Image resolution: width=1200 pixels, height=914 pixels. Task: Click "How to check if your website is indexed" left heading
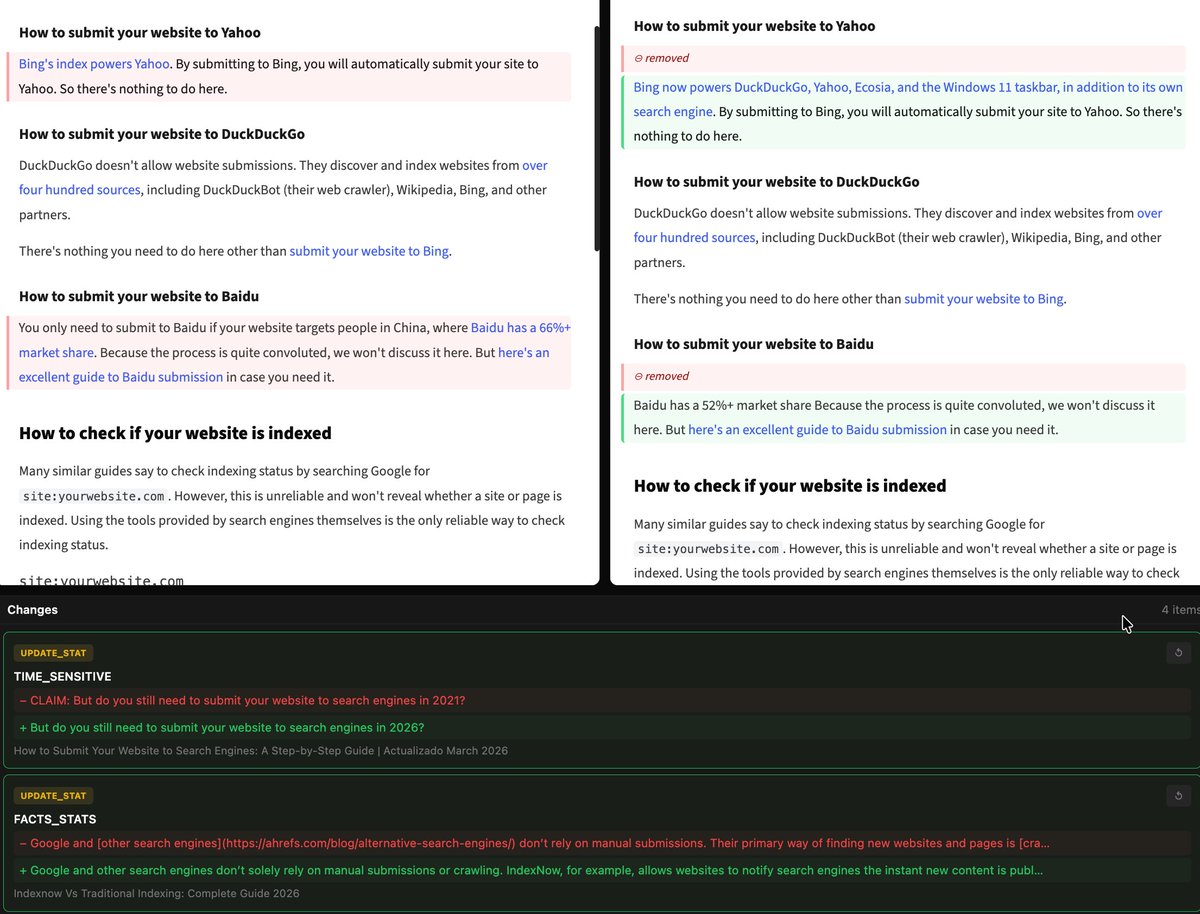tap(175, 434)
